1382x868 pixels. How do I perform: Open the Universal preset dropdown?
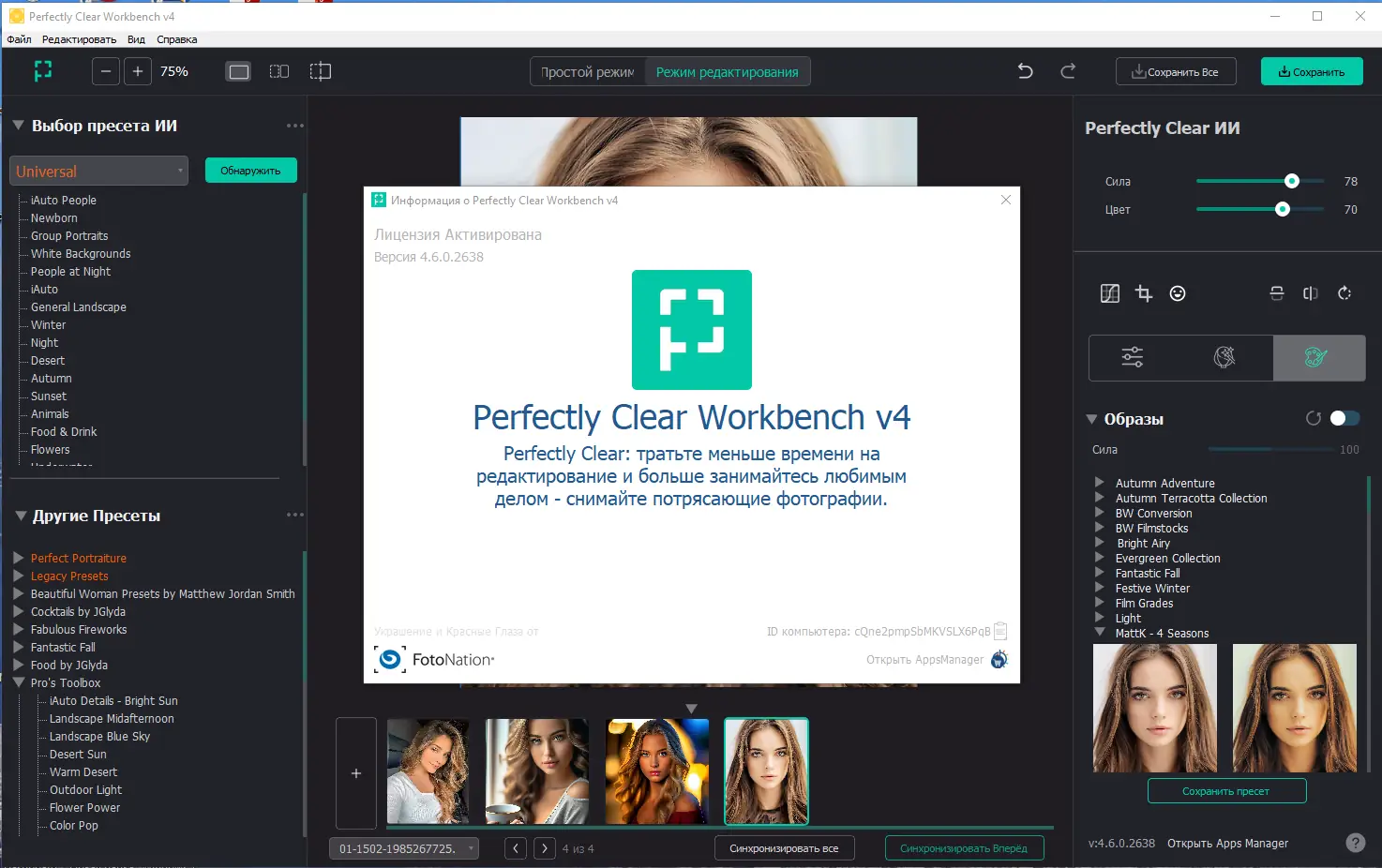click(x=98, y=171)
